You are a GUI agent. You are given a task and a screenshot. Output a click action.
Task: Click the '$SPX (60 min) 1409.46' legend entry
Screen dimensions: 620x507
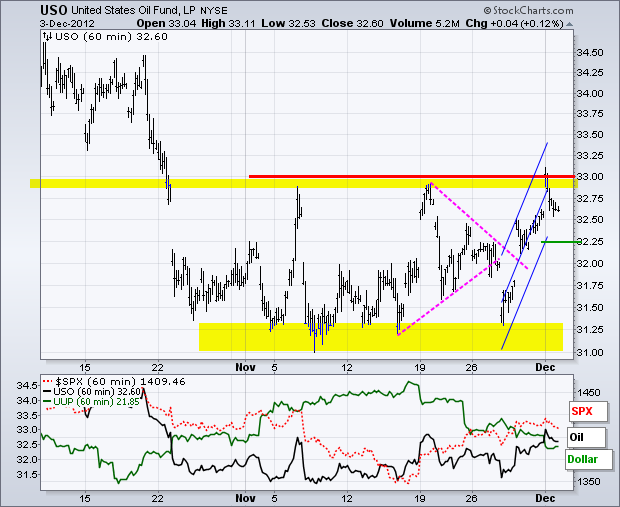pos(114,382)
